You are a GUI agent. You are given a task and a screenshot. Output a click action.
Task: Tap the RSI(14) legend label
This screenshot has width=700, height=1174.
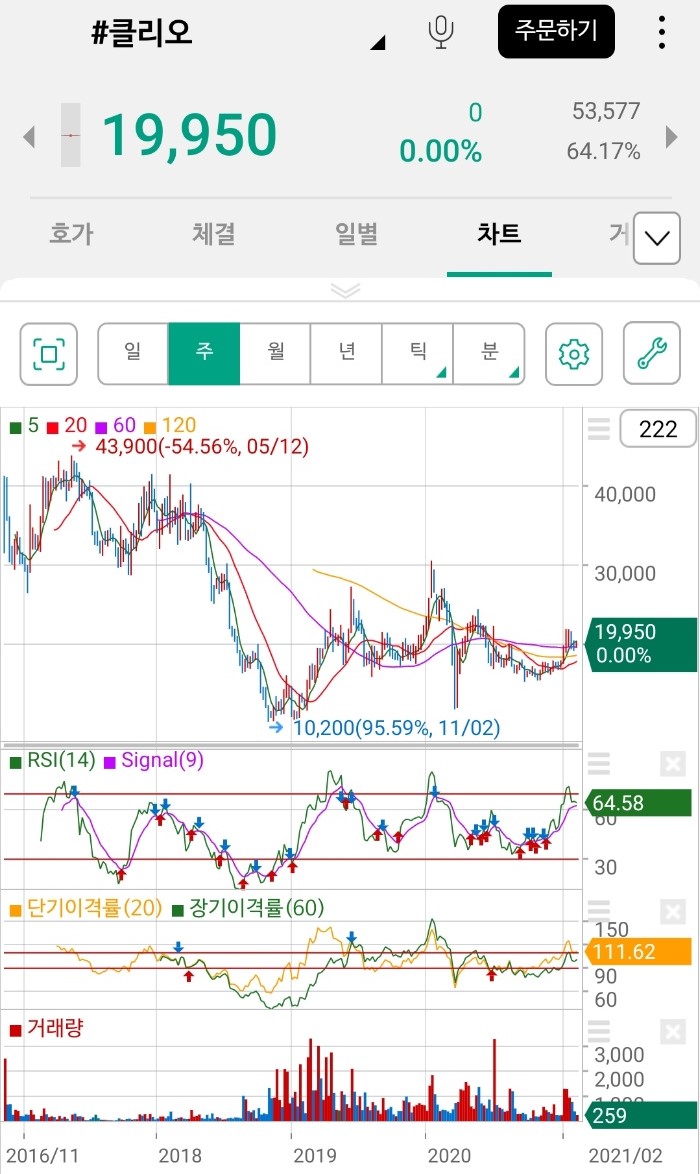(52, 761)
